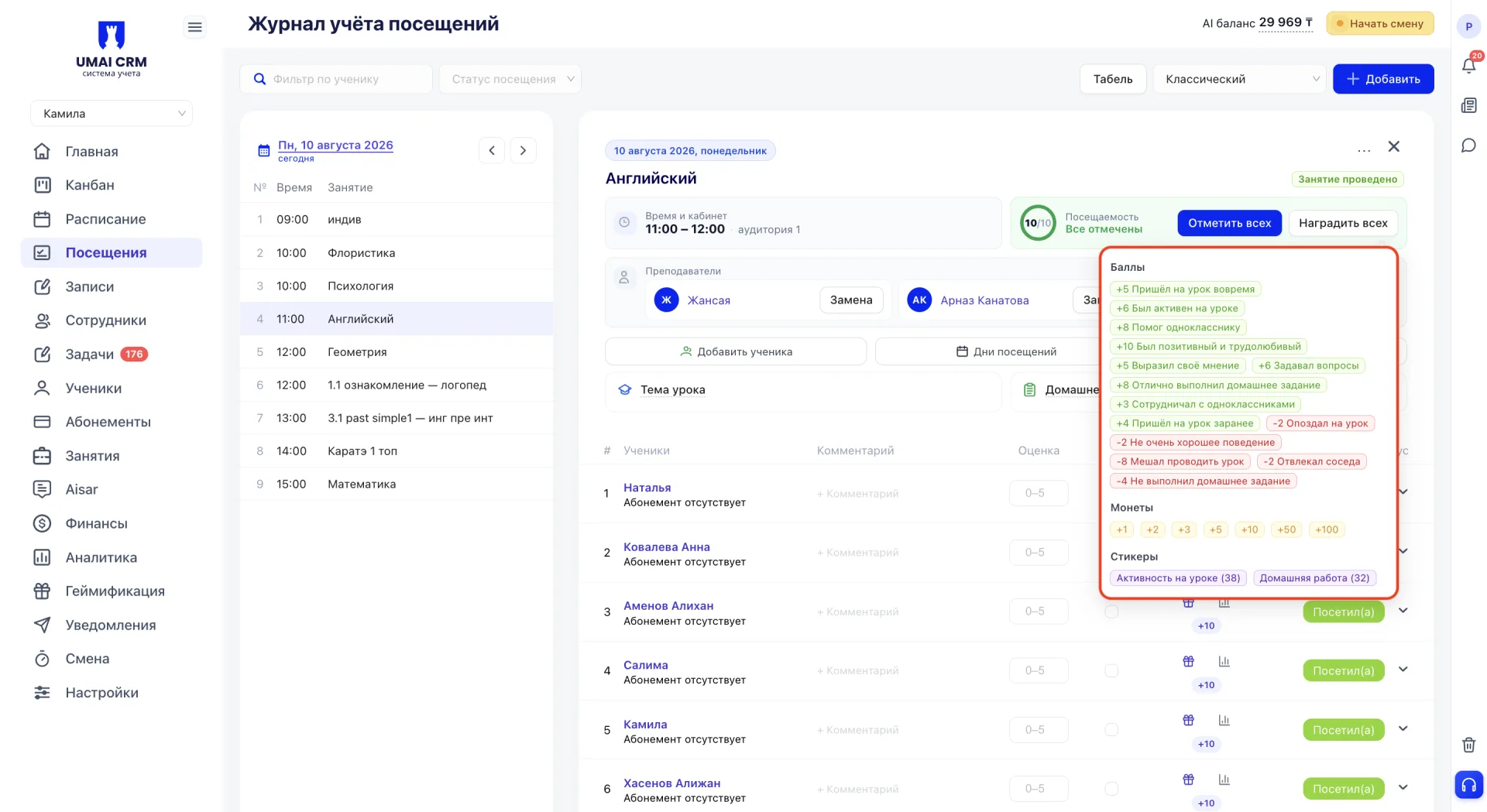Click into the Фильтр по ученику field

click(336, 79)
